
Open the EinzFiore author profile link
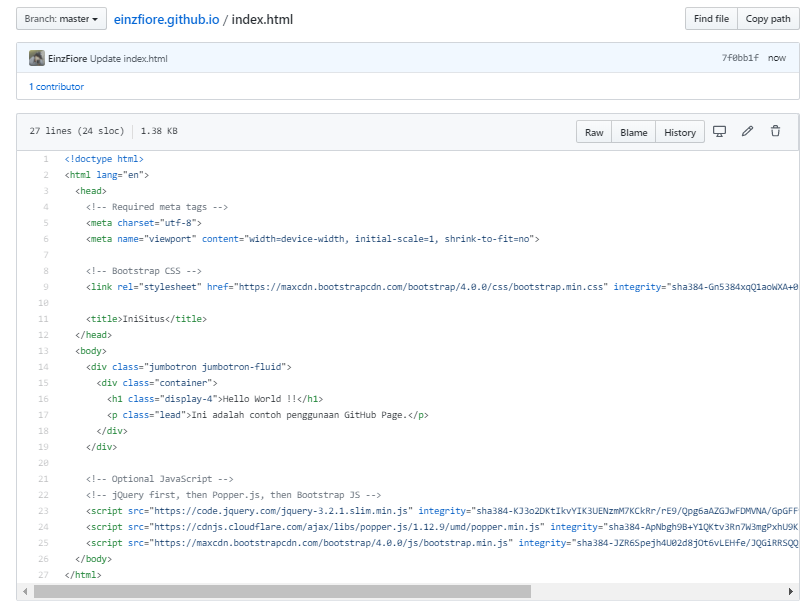[x=67, y=59]
